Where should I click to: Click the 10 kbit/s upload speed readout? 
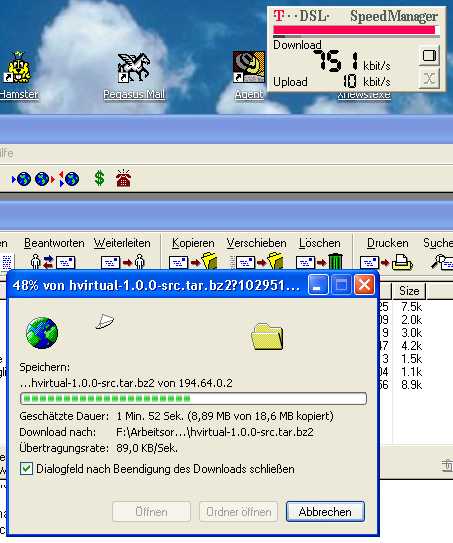click(x=366, y=81)
